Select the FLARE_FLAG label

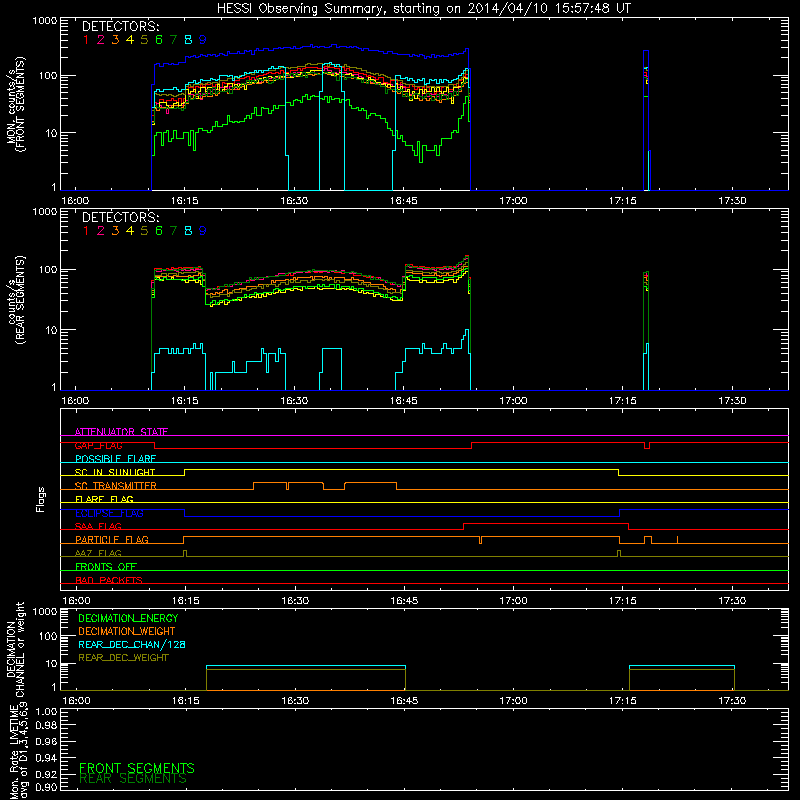[104, 499]
